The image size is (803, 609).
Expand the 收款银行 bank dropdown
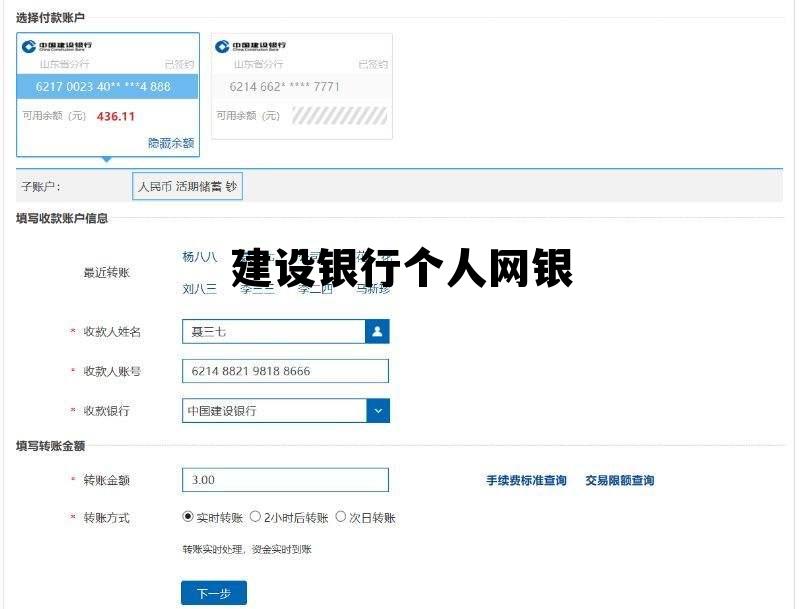pos(377,410)
